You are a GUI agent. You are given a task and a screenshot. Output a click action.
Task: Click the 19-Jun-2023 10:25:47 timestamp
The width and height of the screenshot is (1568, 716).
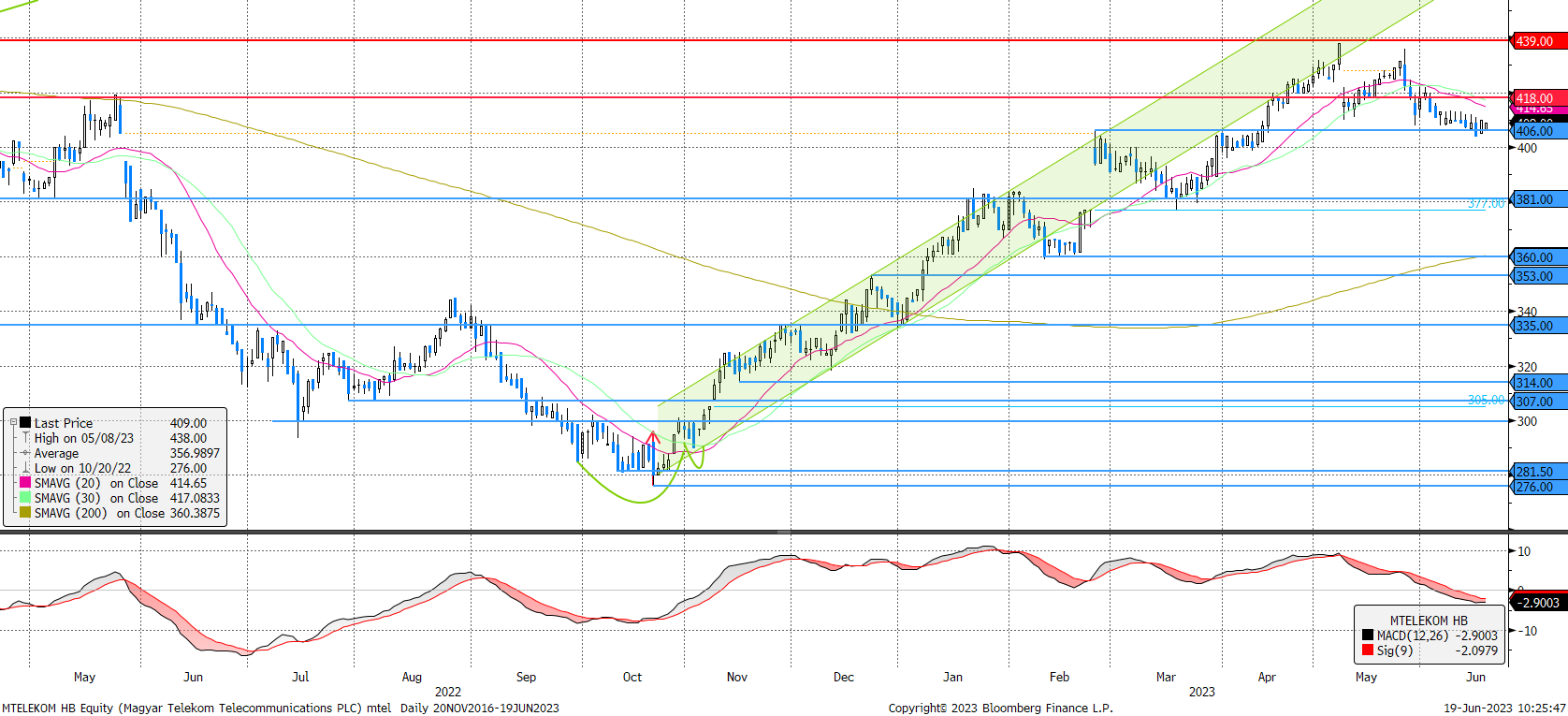(1504, 709)
